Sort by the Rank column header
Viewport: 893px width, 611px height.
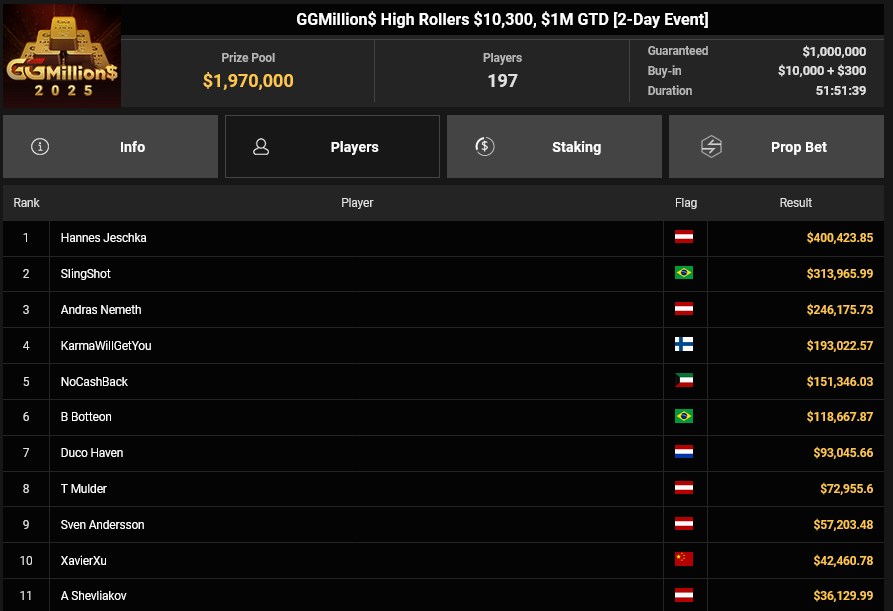[x=27, y=203]
